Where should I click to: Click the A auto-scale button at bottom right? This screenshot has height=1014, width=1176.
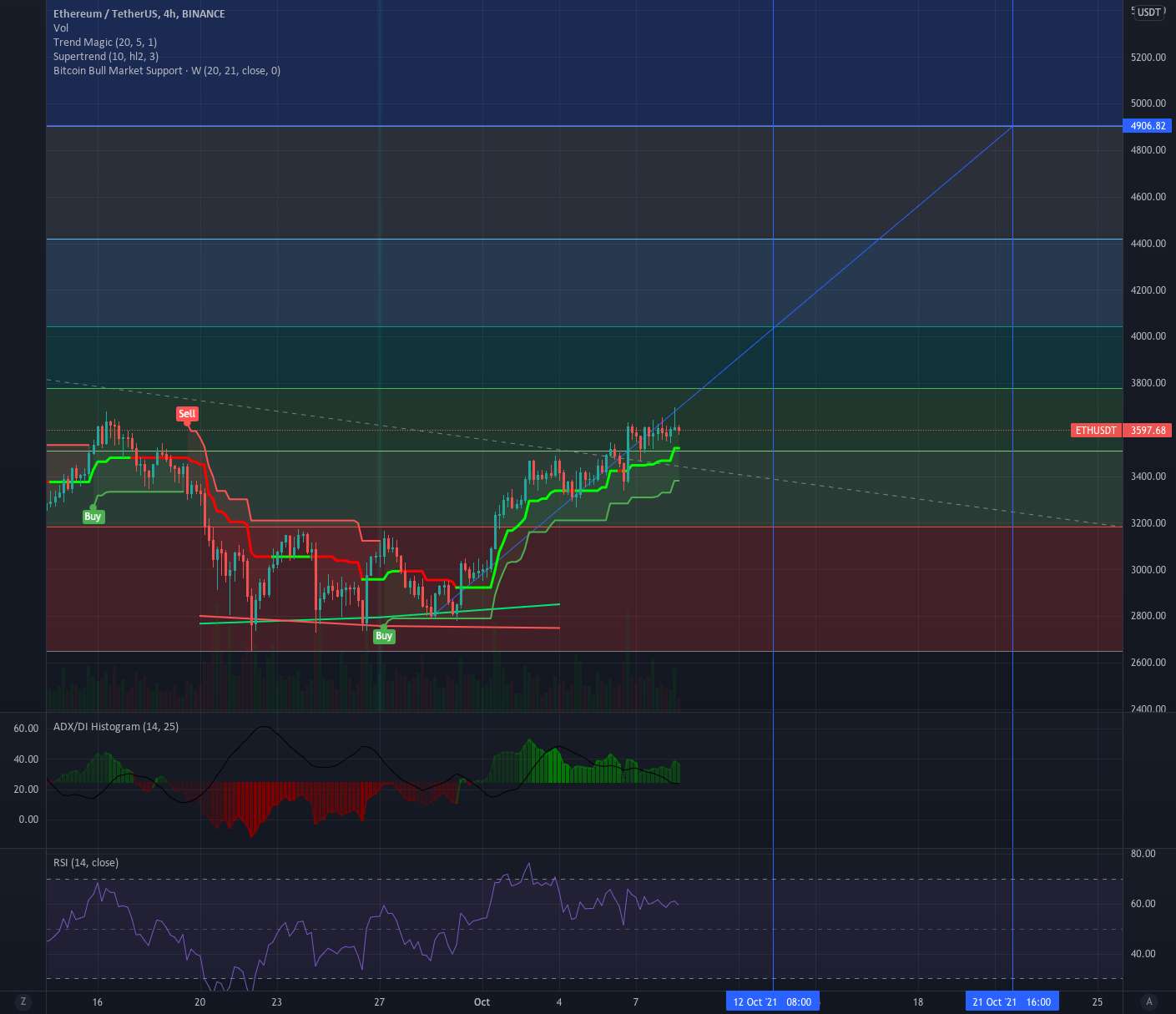pyautogui.click(x=1149, y=1001)
